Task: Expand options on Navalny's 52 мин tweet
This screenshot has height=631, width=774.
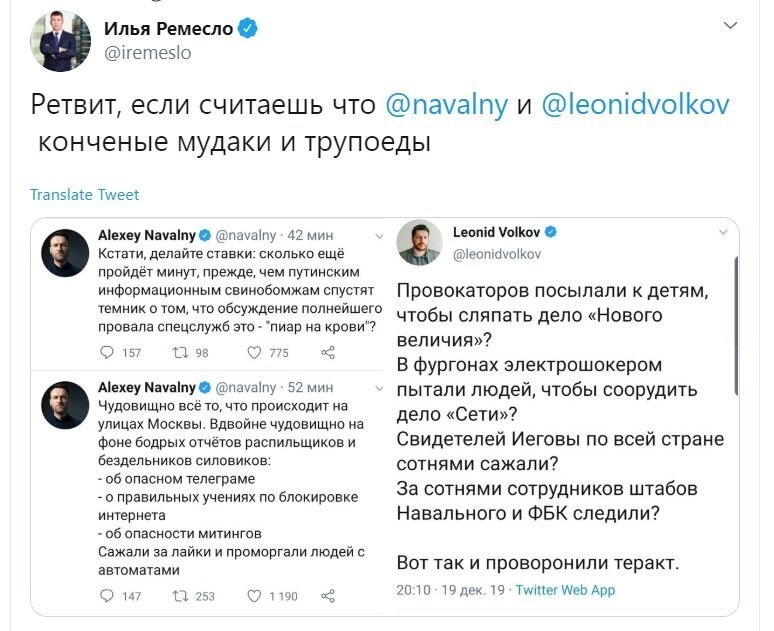Action: point(379,388)
